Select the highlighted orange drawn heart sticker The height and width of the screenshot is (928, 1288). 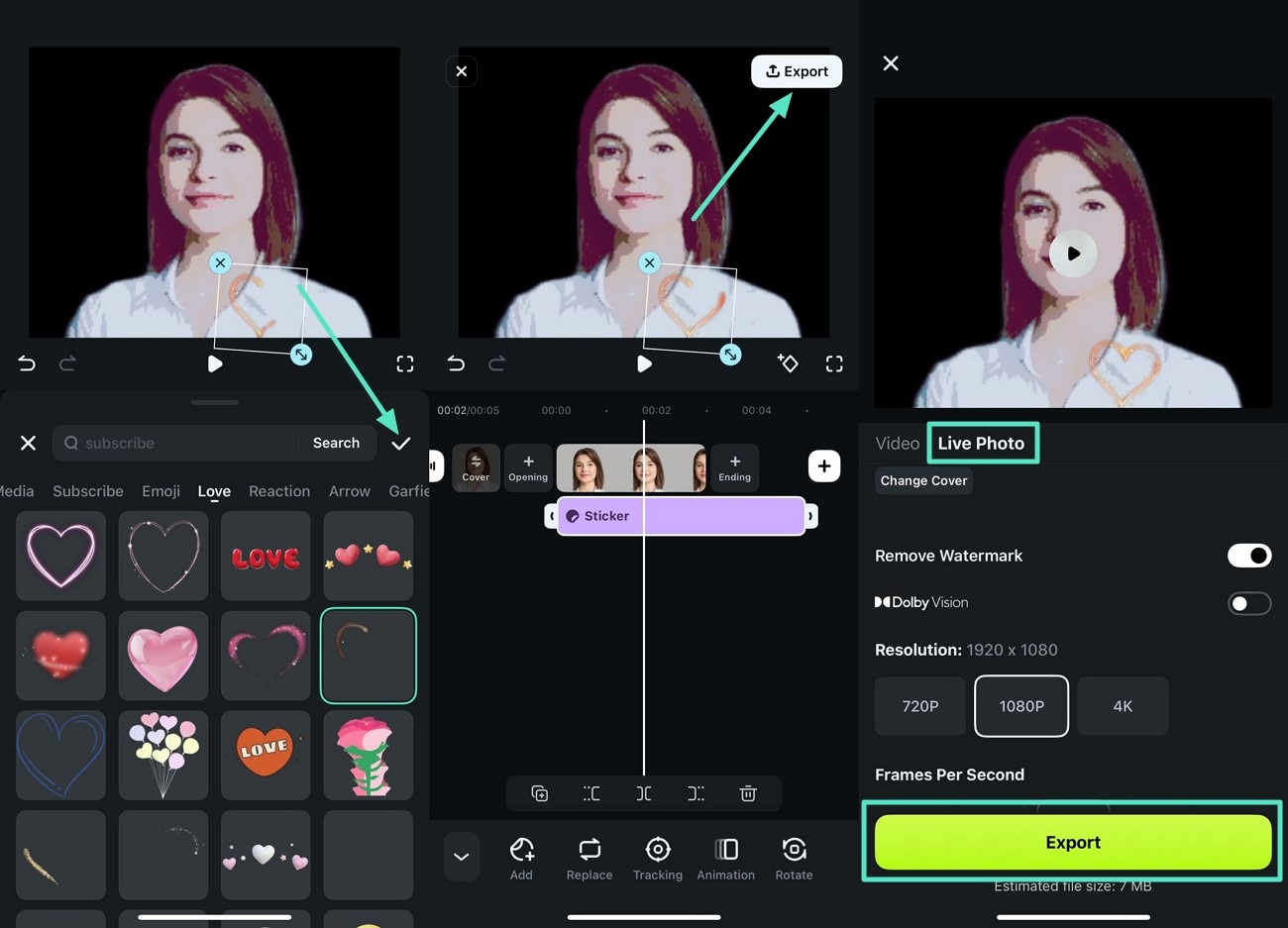(x=368, y=656)
